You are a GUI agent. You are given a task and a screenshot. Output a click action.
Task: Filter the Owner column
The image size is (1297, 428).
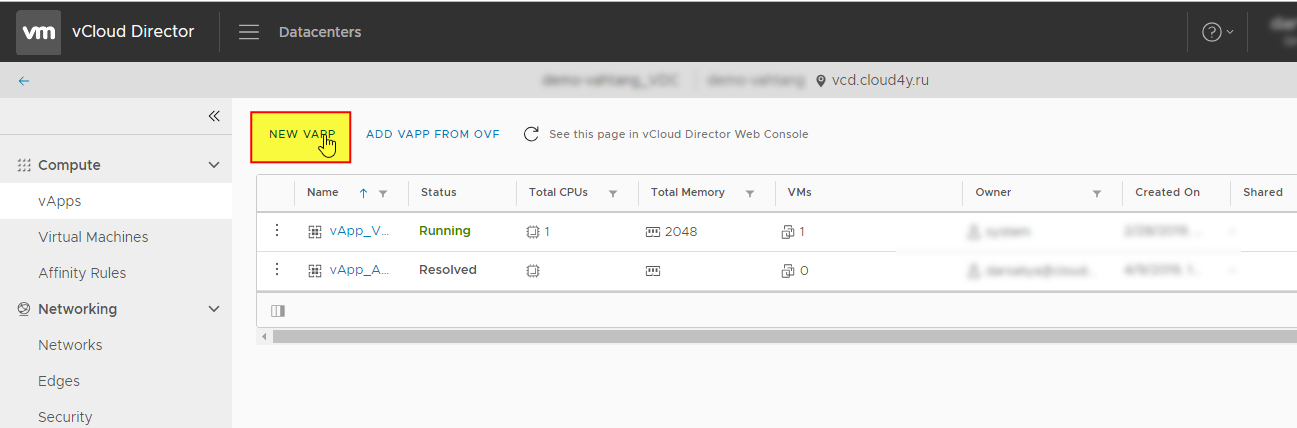click(1097, 193)
